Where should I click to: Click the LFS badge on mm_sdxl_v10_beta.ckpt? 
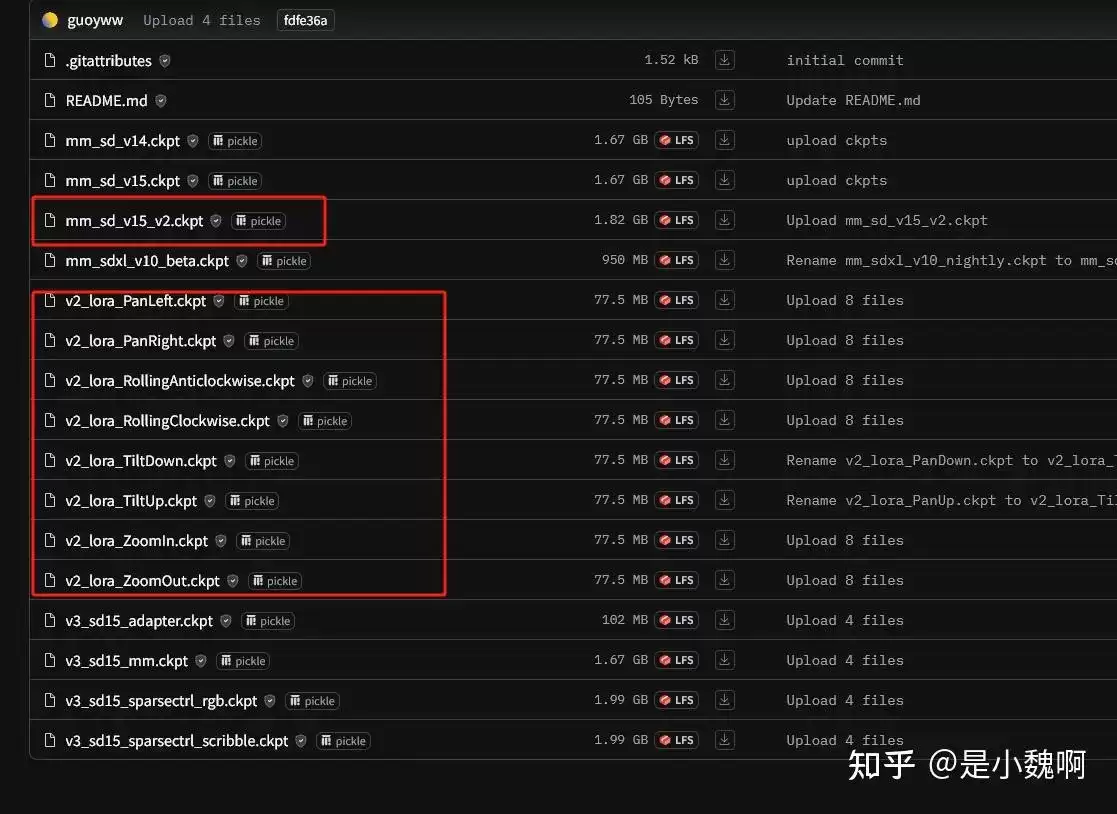677,260
